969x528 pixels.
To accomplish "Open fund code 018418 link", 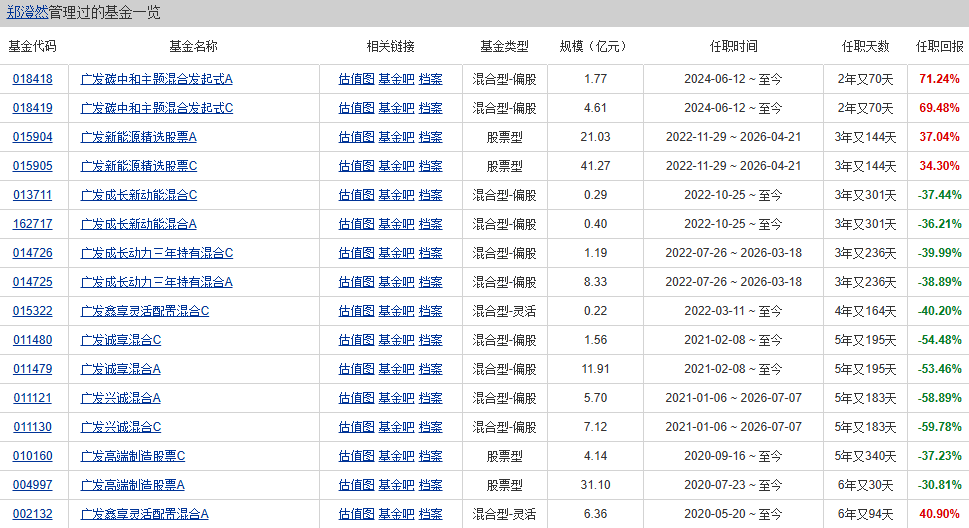I will pyautogui.click(x=33, y=79).
